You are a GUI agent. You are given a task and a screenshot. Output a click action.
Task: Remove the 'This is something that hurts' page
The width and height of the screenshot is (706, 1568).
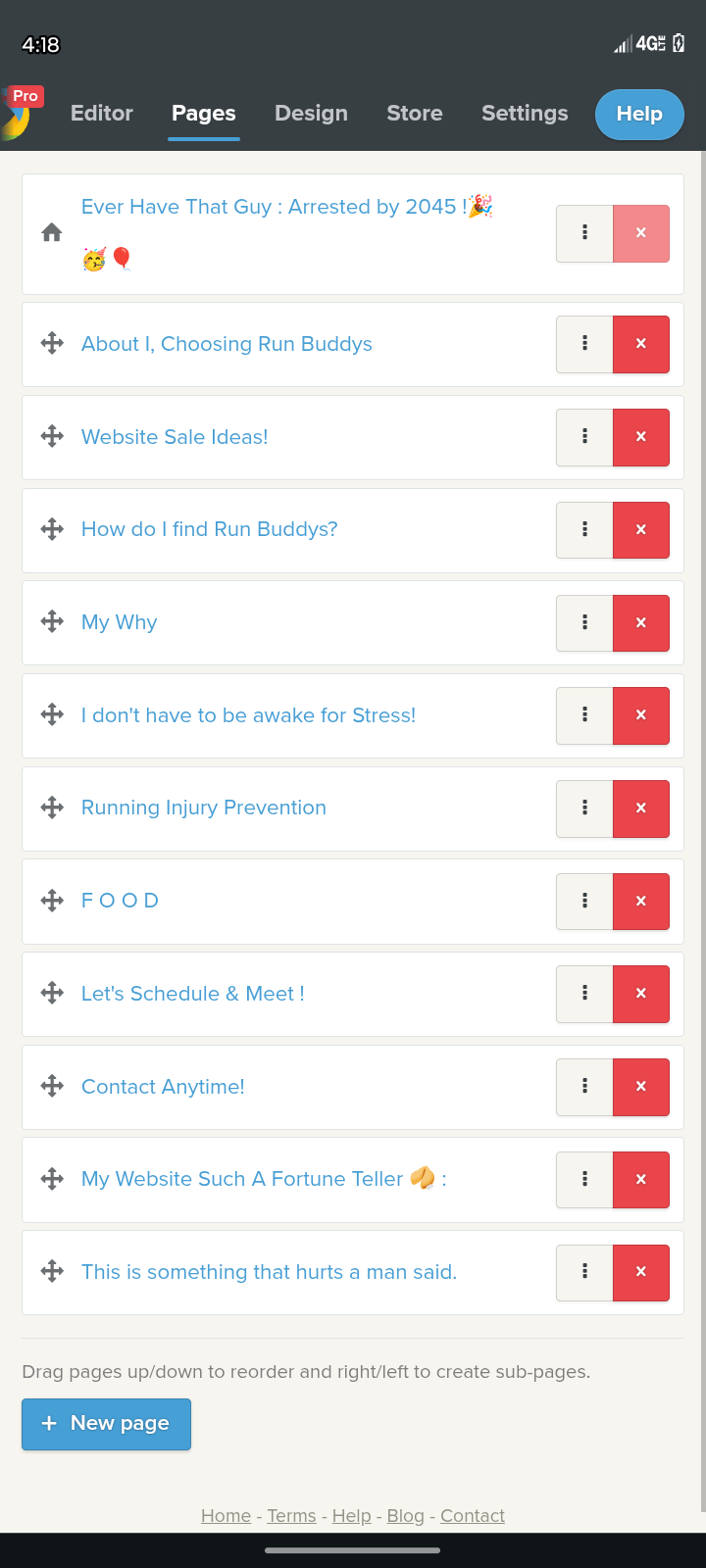coord(640,1272)
